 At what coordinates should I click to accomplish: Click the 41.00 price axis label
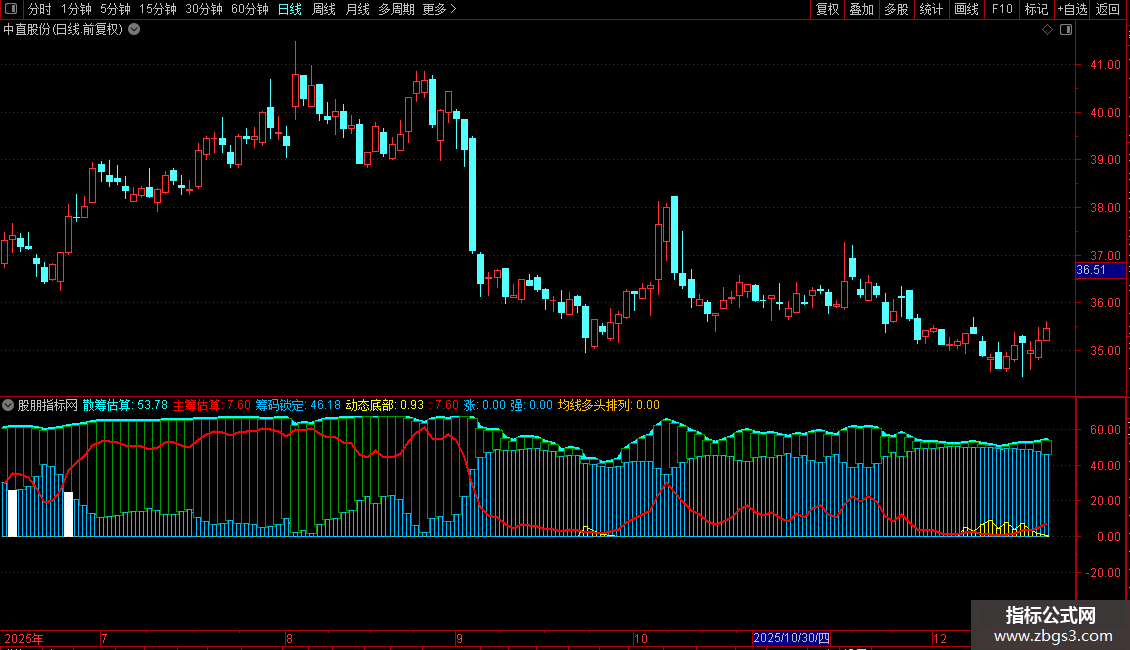1105,65
